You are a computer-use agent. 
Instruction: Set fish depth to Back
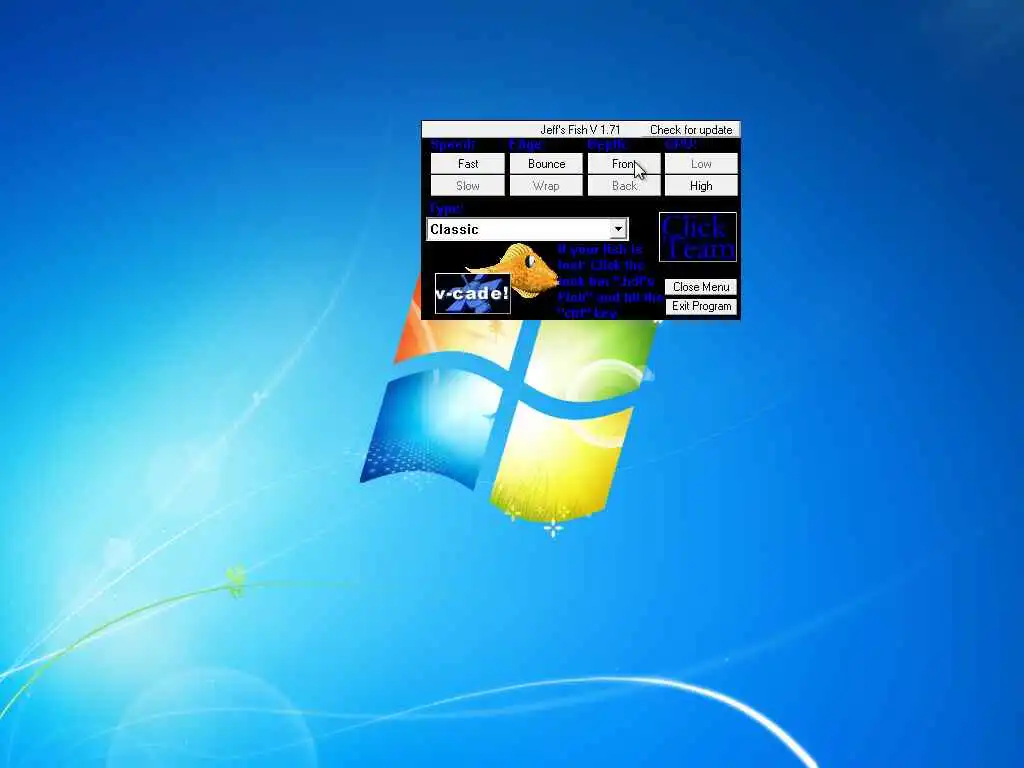pos(624,186)
